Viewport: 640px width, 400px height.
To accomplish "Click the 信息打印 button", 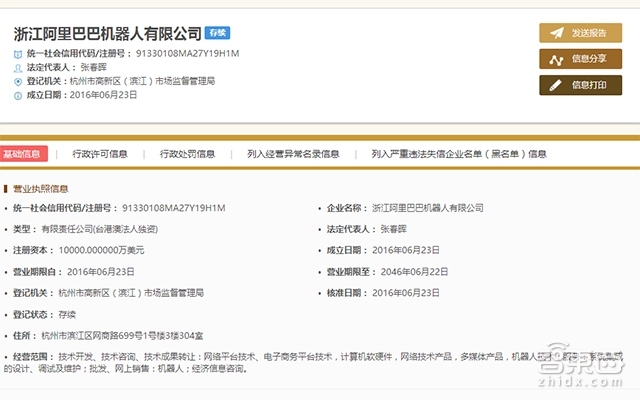I will (580, 85).
